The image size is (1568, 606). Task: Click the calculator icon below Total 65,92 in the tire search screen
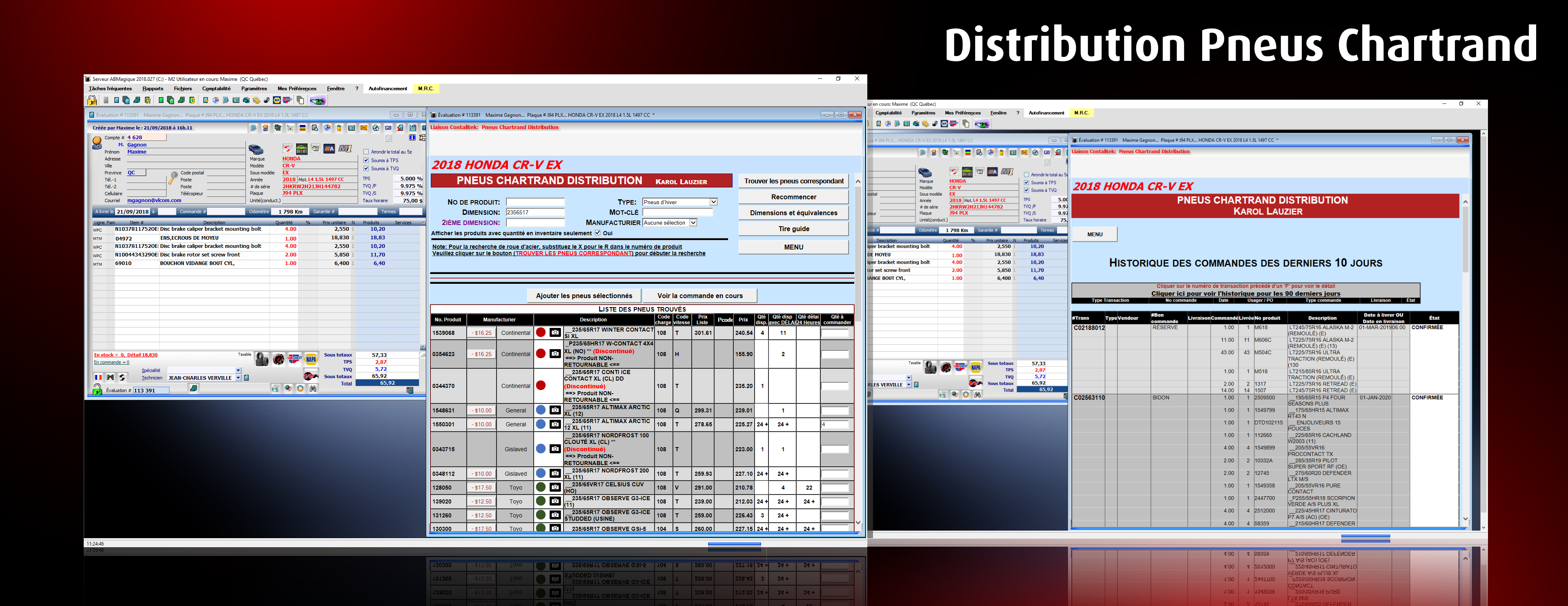tap(410, 391)
